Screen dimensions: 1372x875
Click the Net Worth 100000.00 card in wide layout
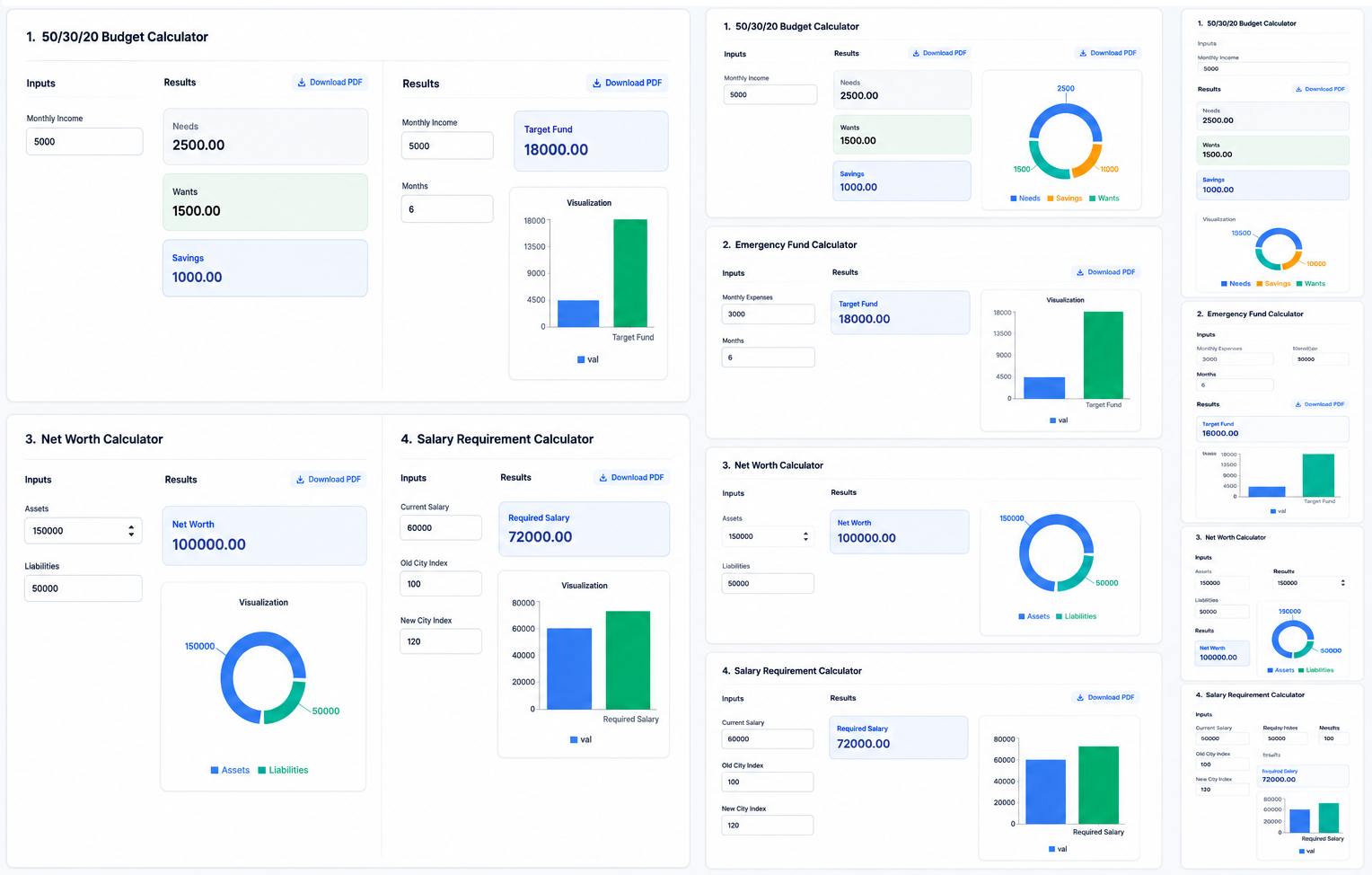[264, 535]
